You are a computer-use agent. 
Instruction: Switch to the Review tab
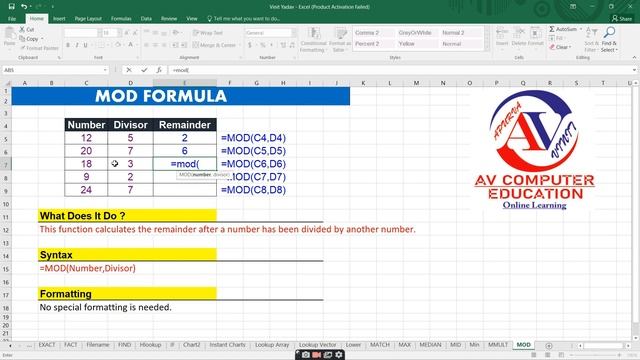(169, 18)
